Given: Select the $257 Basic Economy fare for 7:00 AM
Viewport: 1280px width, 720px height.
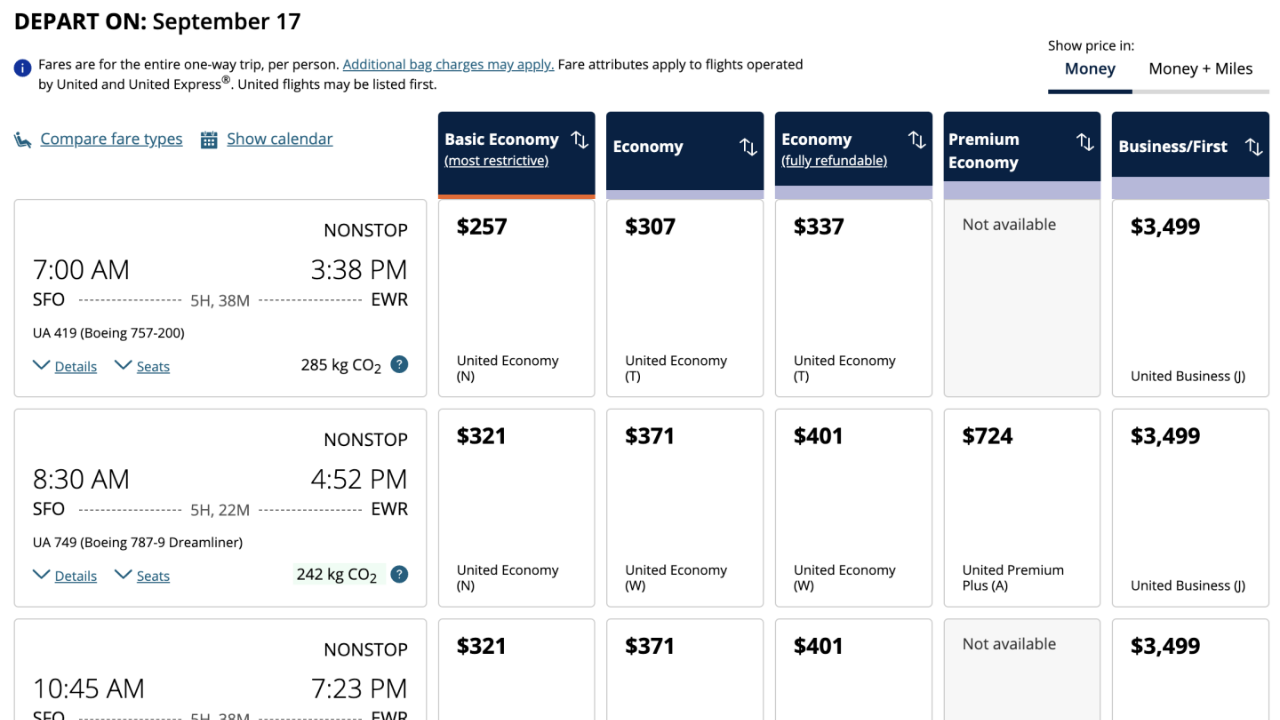Looking at the screenshot, I should [516, 297].
